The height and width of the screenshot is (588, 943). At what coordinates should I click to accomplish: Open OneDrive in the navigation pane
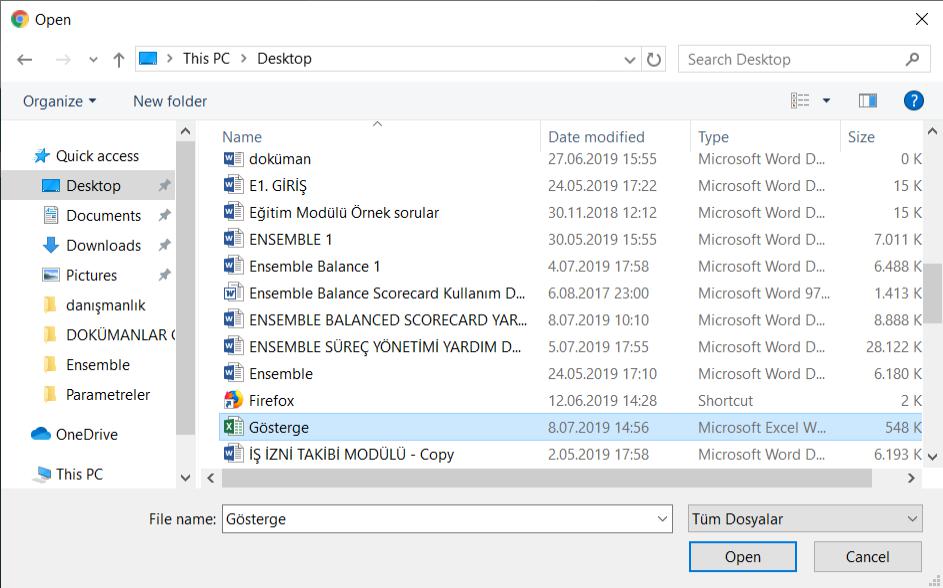point(85,434)
